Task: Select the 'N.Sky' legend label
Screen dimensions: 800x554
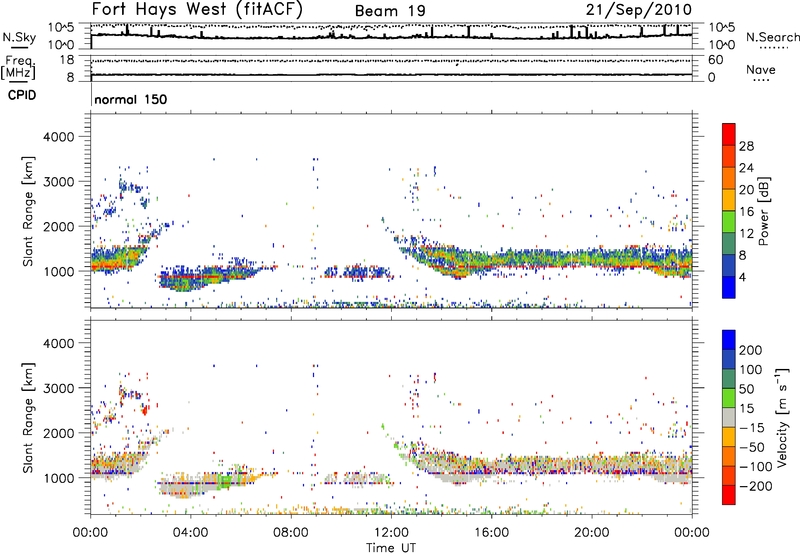Action: click(x=19, y=37)
